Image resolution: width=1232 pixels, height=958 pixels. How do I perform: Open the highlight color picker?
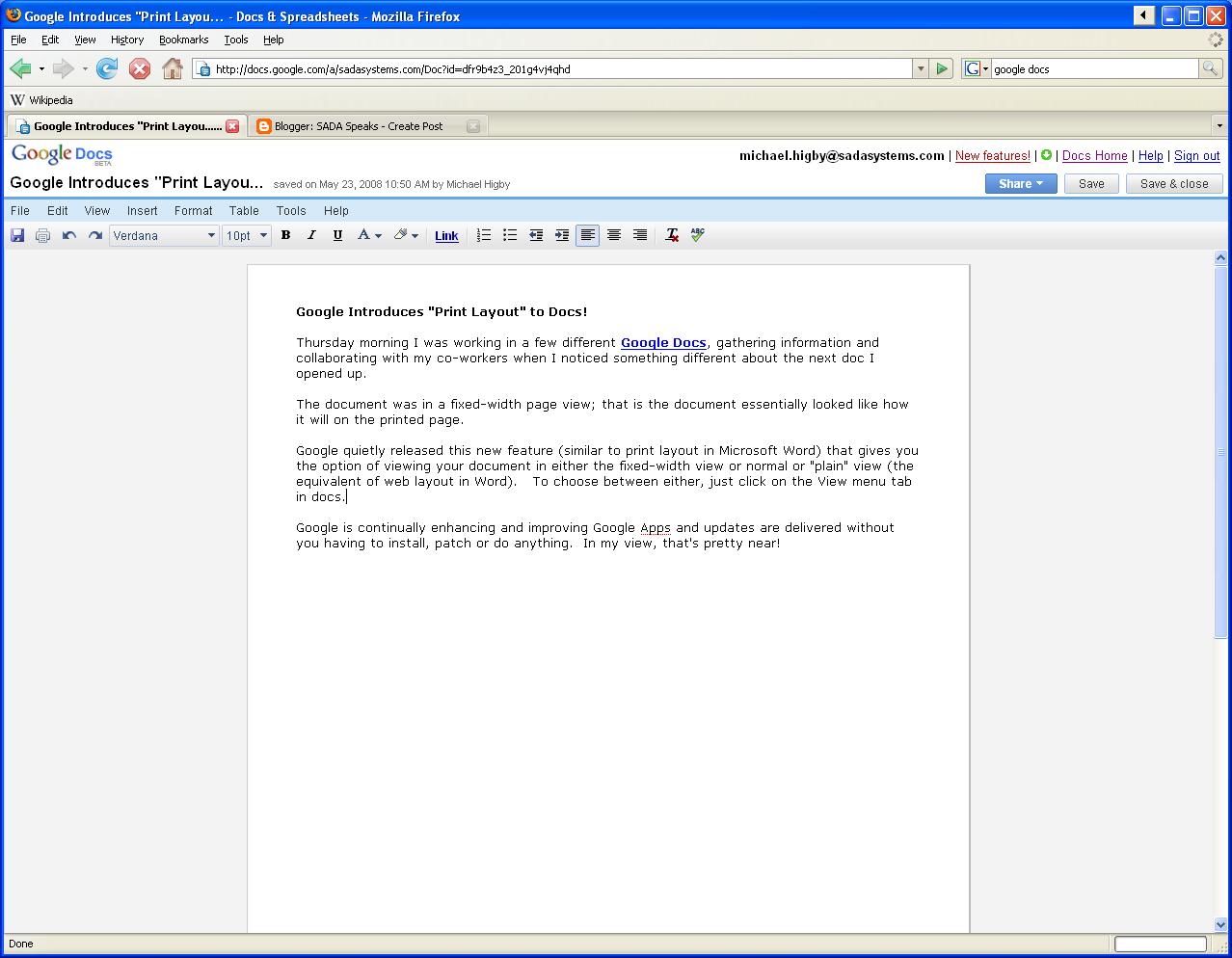click(406, 235)
